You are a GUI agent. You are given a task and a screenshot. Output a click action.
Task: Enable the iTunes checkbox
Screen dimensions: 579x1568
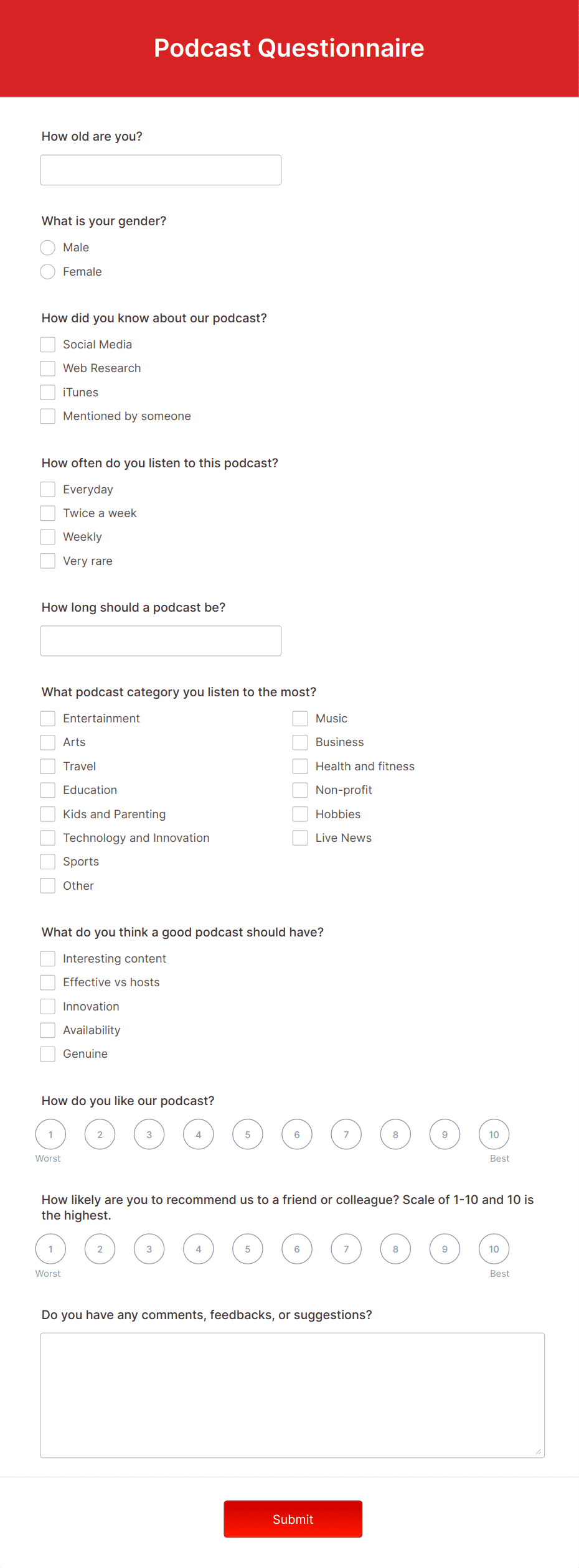pyautogui.click(x=47, y=392)
